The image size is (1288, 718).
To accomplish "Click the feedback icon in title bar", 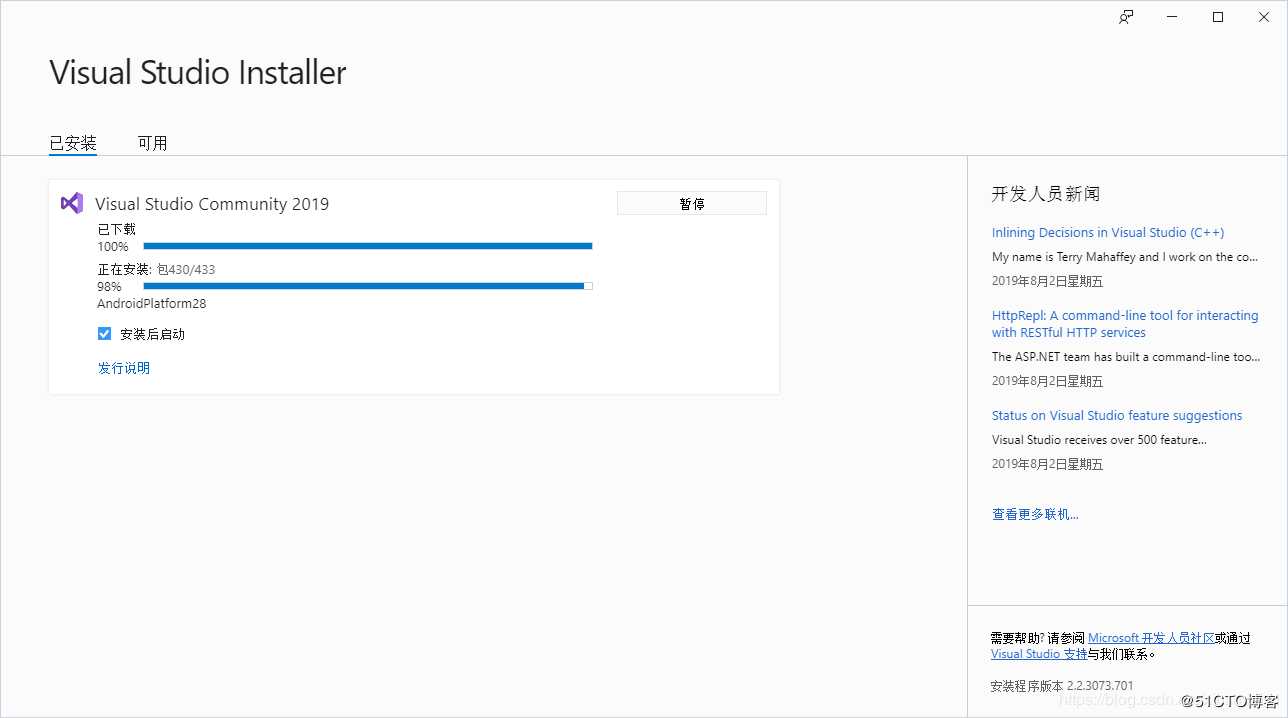I will tap(1126, 17).
